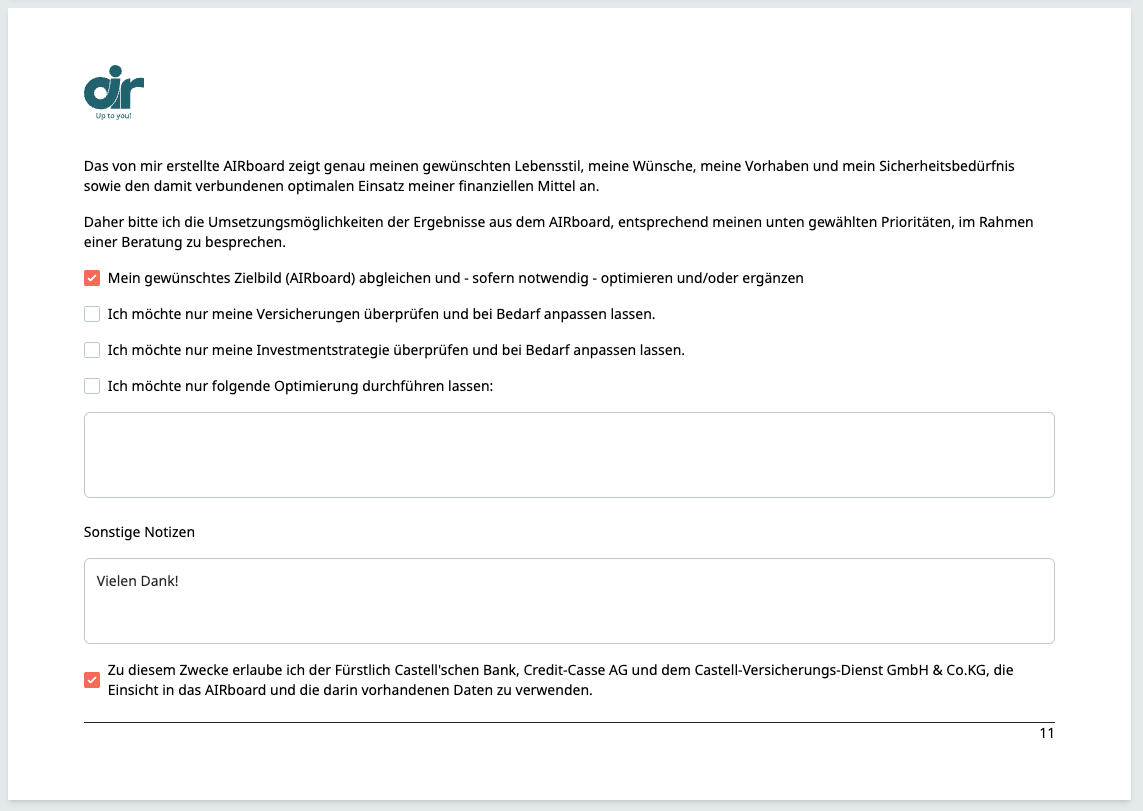Click the horizontal divider above the page number
1143x811 pixels.
(x=569, y=722)
